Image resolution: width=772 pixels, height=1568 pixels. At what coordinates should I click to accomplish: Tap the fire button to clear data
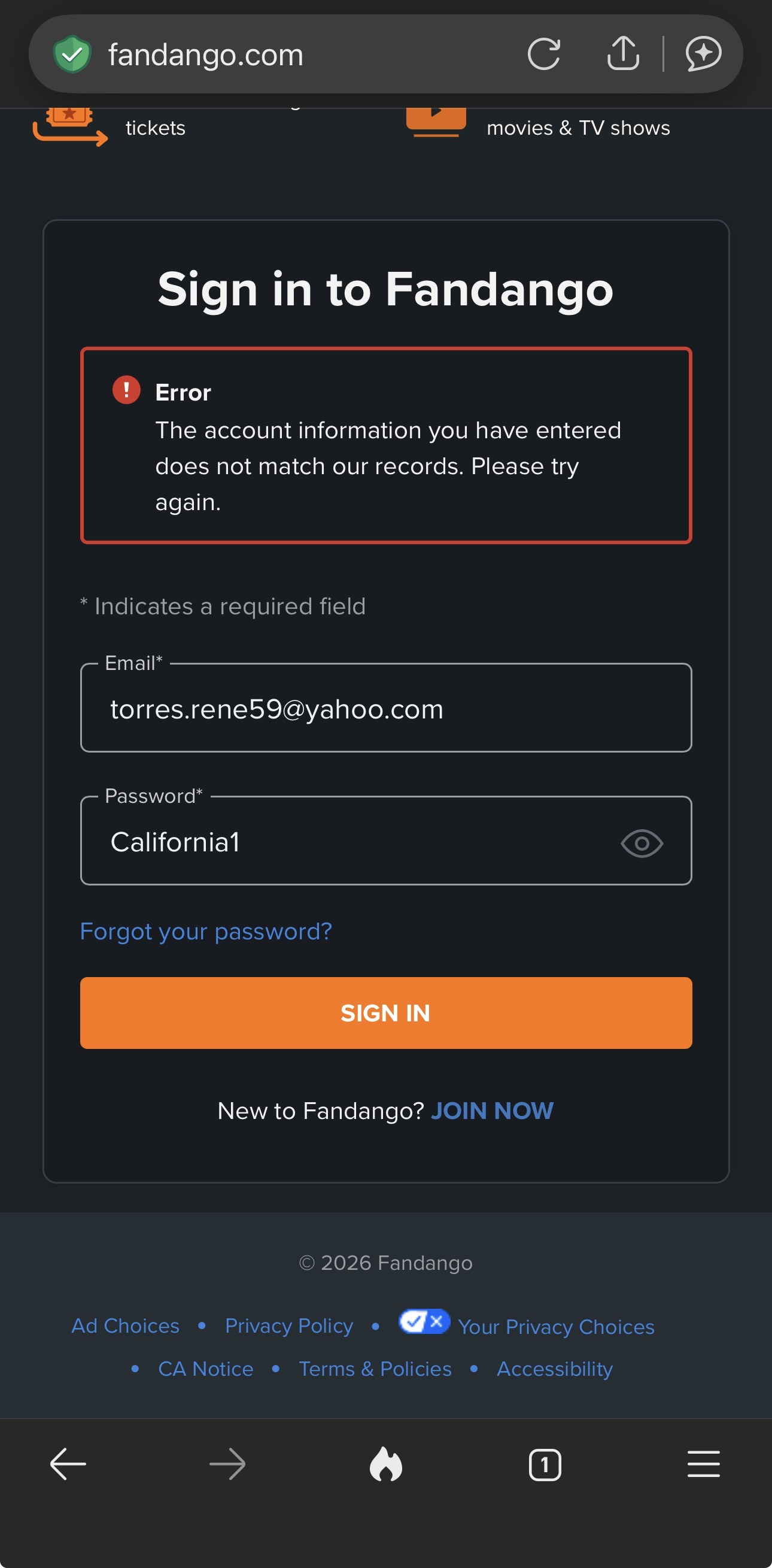coord(385,1464)
